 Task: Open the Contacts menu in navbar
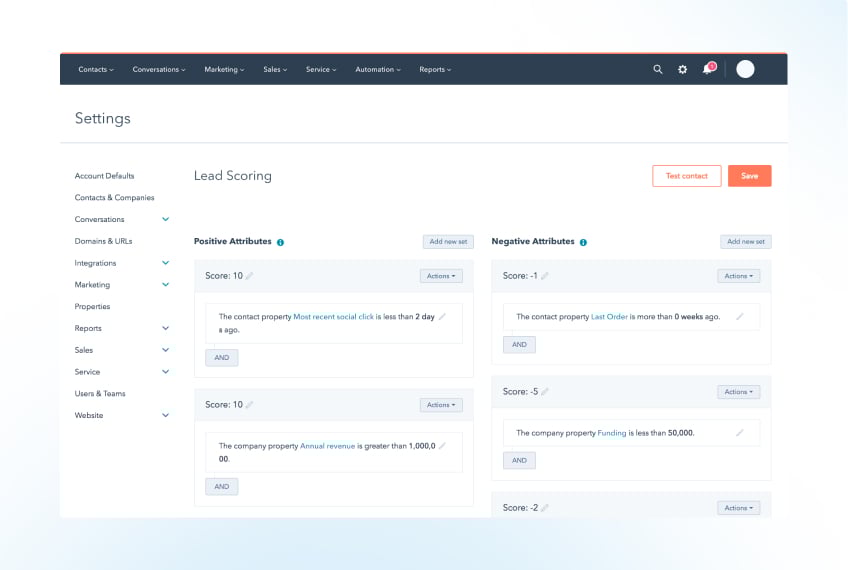[96, 70]
